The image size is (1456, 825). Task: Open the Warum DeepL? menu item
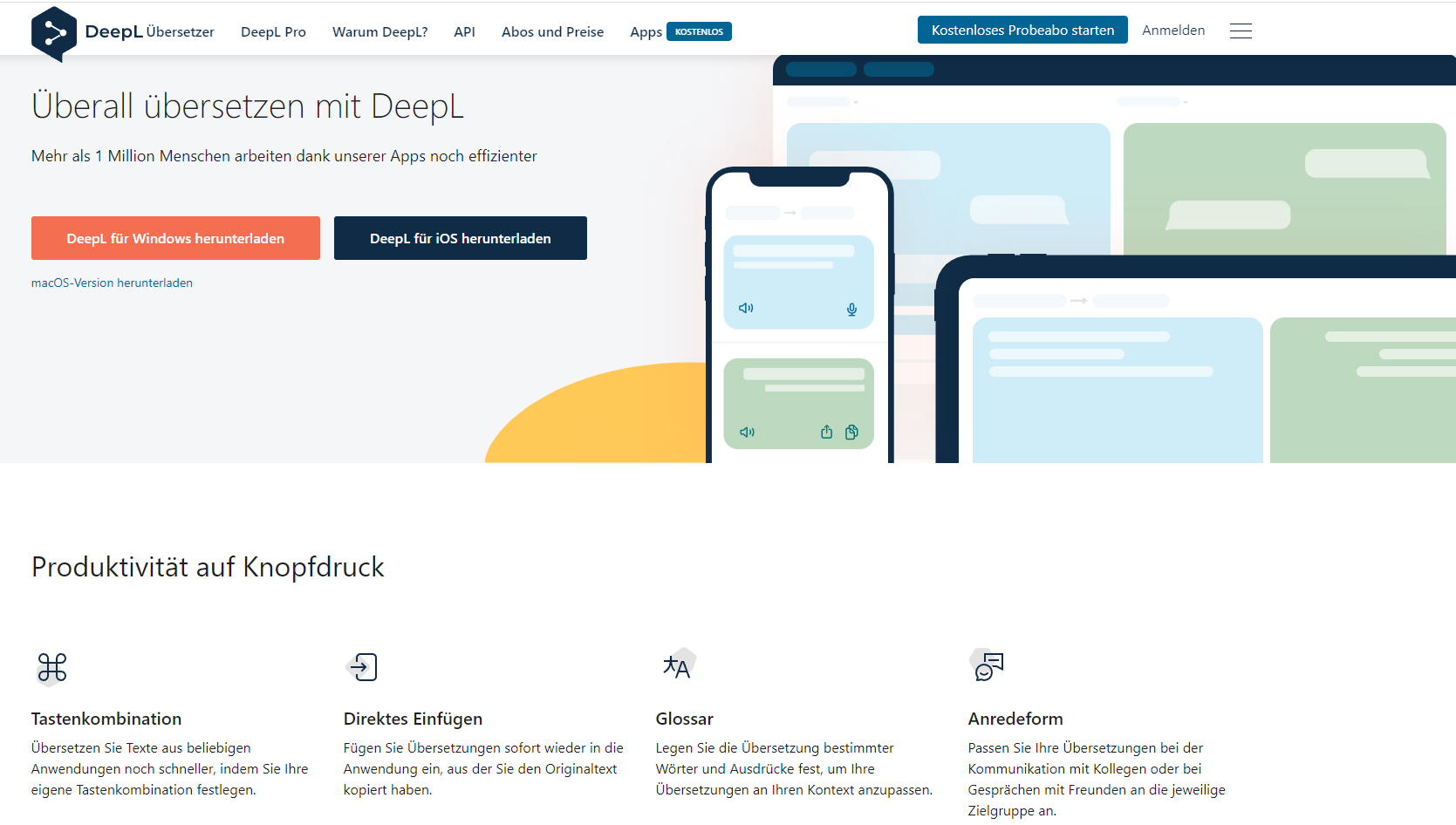(380, 32)
